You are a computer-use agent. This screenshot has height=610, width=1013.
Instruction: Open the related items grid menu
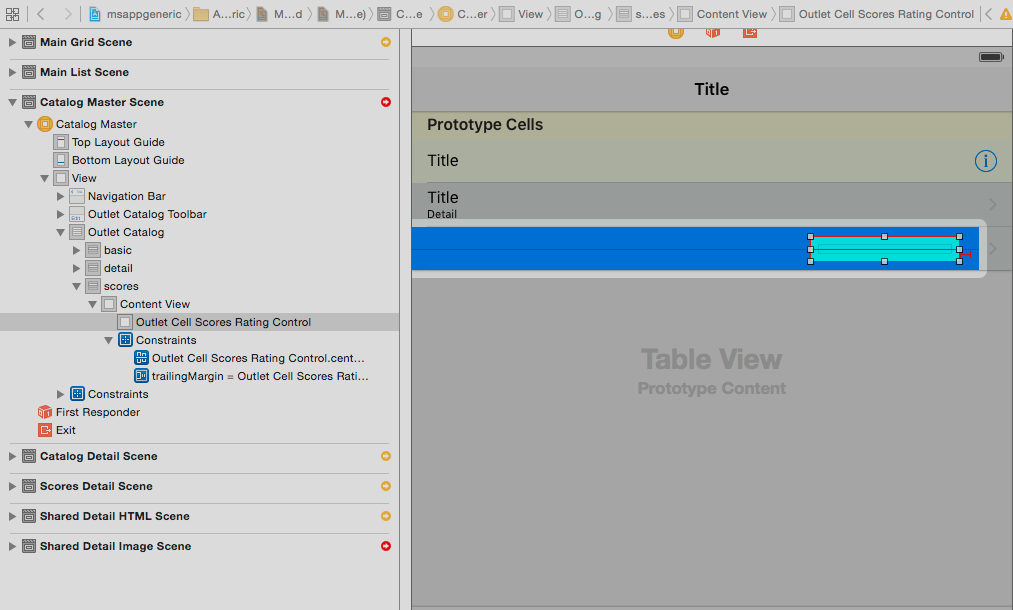[12, 14]
